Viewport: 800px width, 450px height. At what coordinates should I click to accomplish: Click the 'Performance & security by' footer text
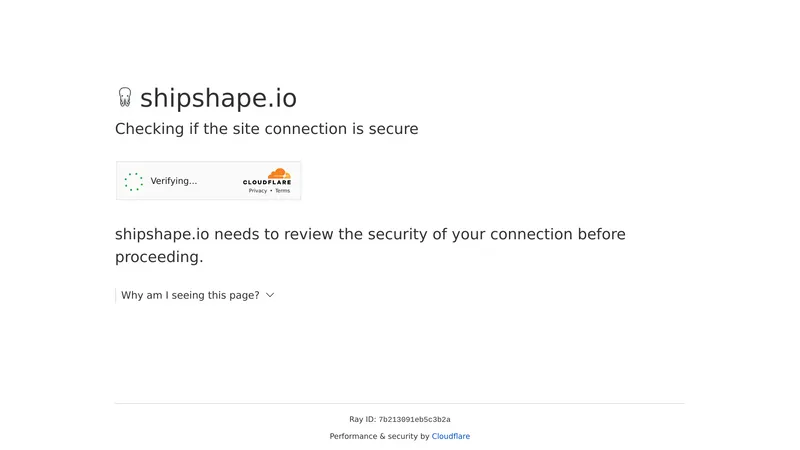(x=379, y=436)
